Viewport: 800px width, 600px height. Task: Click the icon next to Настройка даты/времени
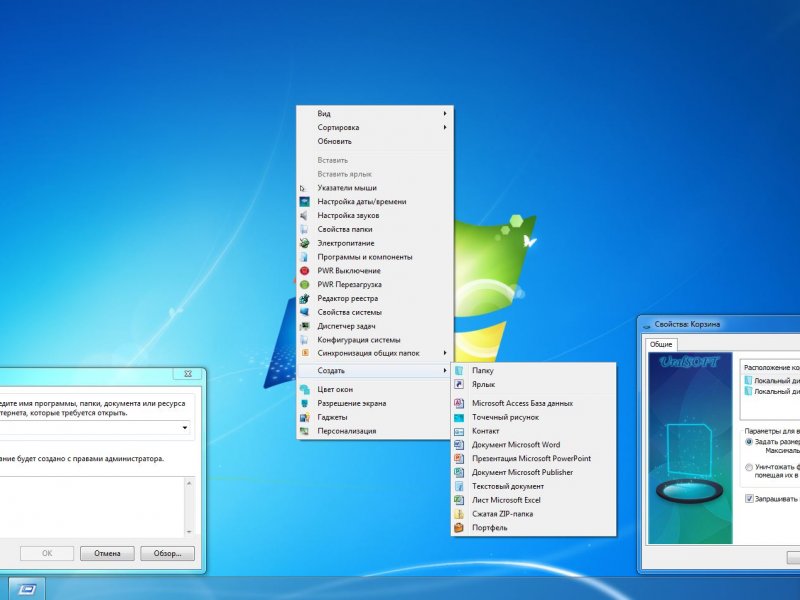coord(304,202)
